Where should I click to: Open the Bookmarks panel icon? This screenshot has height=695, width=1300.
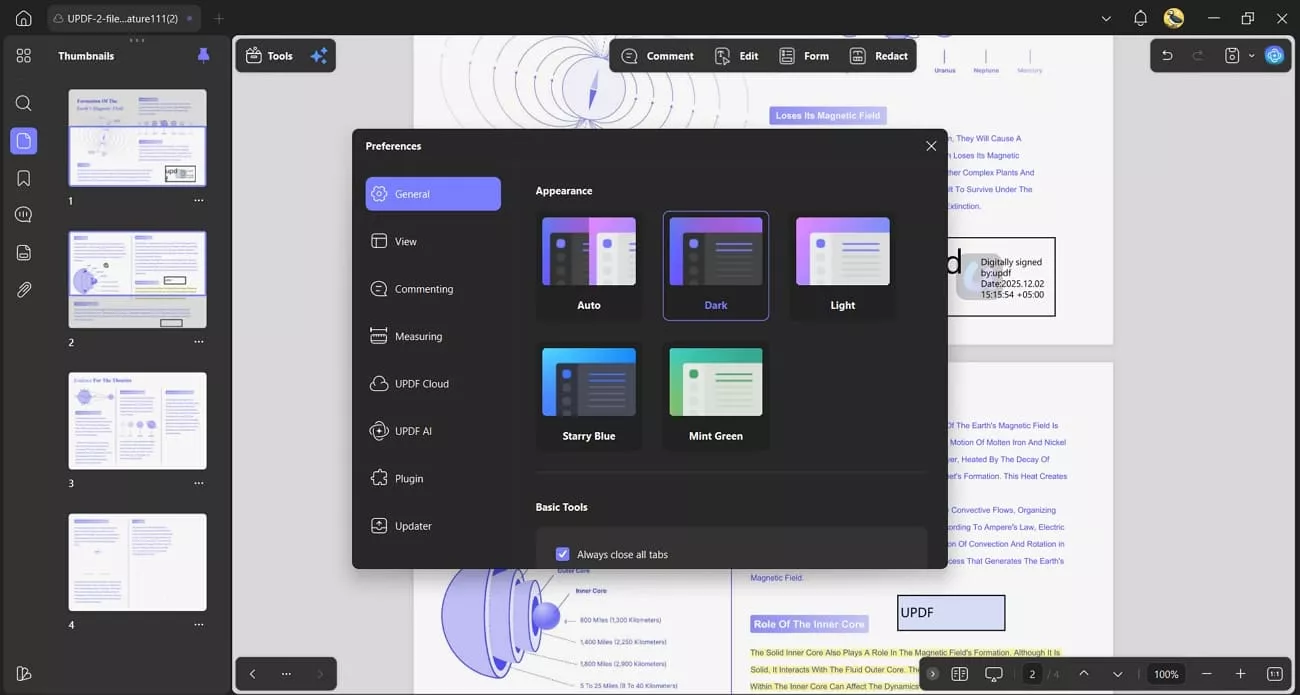pos(24,178)
